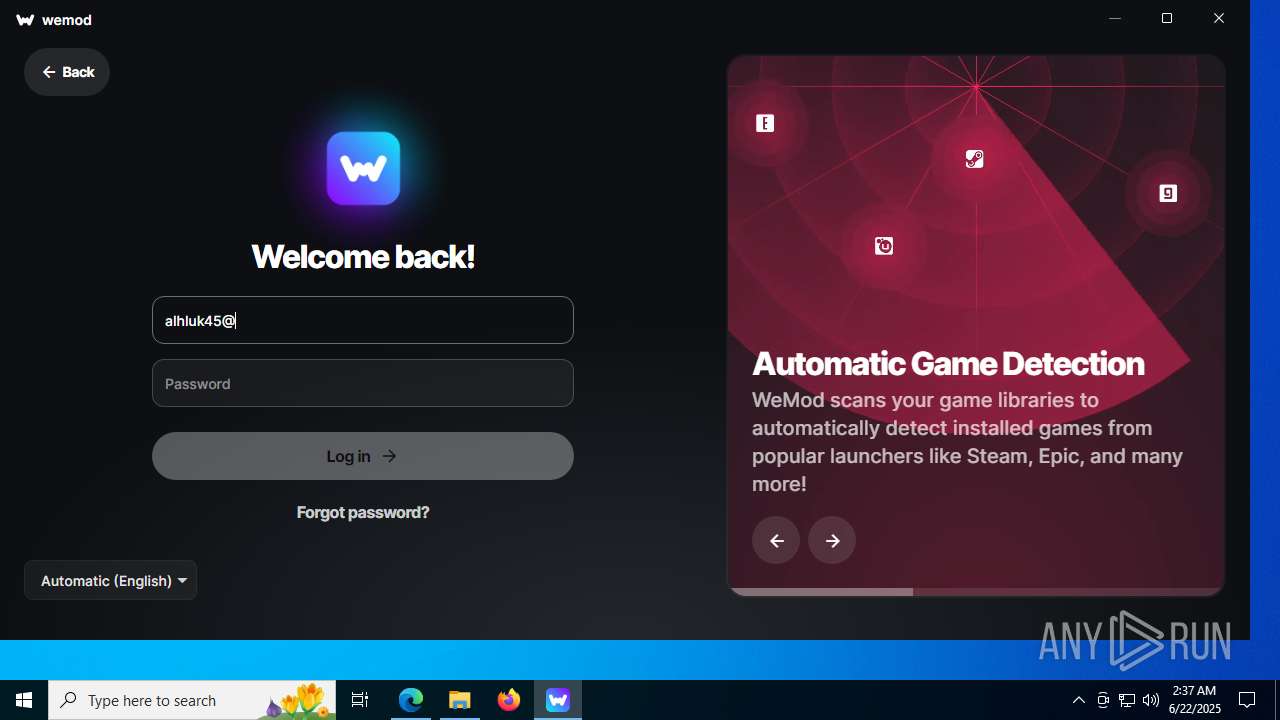Open the clock showing 2:37 AM
1280x720 pixels.
pos(1194,700)
